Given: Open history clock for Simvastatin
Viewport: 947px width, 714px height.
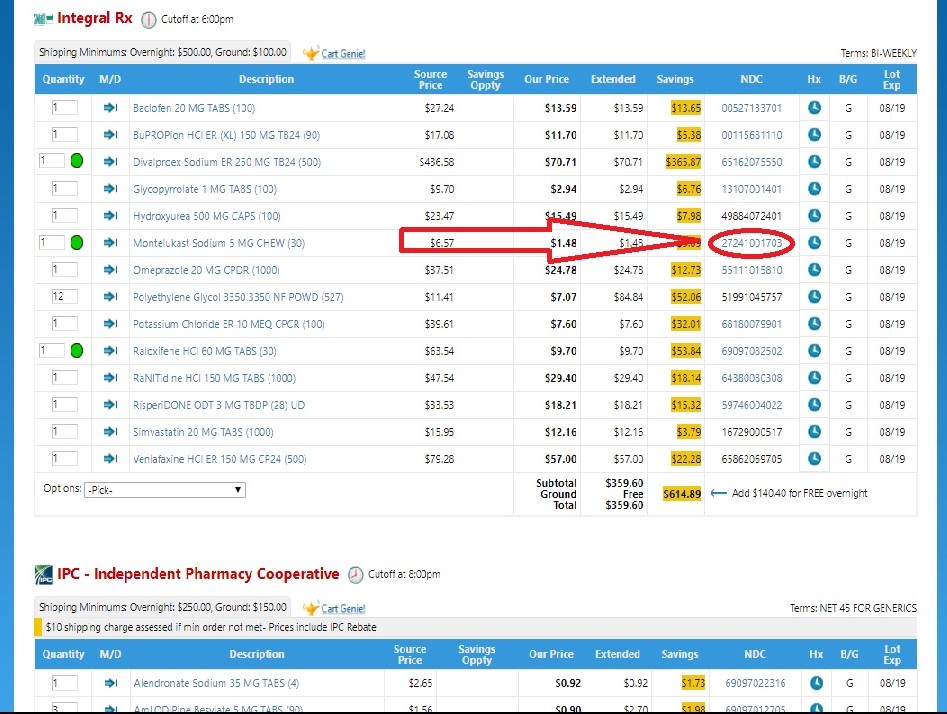Looking at the screenshot, I should (815, 431).
